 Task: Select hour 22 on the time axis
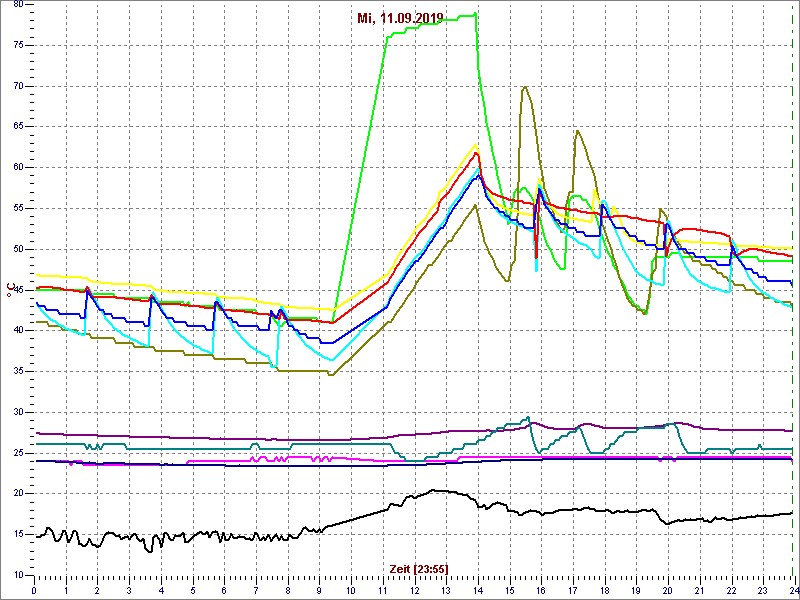tap(731, 590)
